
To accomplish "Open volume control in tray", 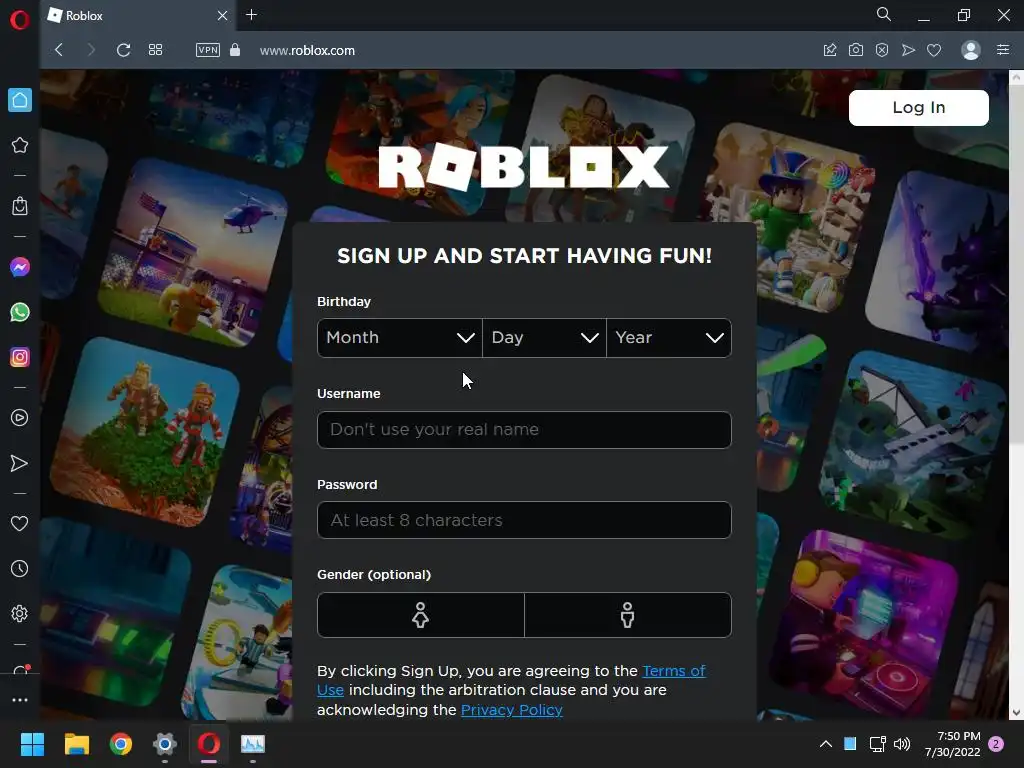I will click(902, 744).
